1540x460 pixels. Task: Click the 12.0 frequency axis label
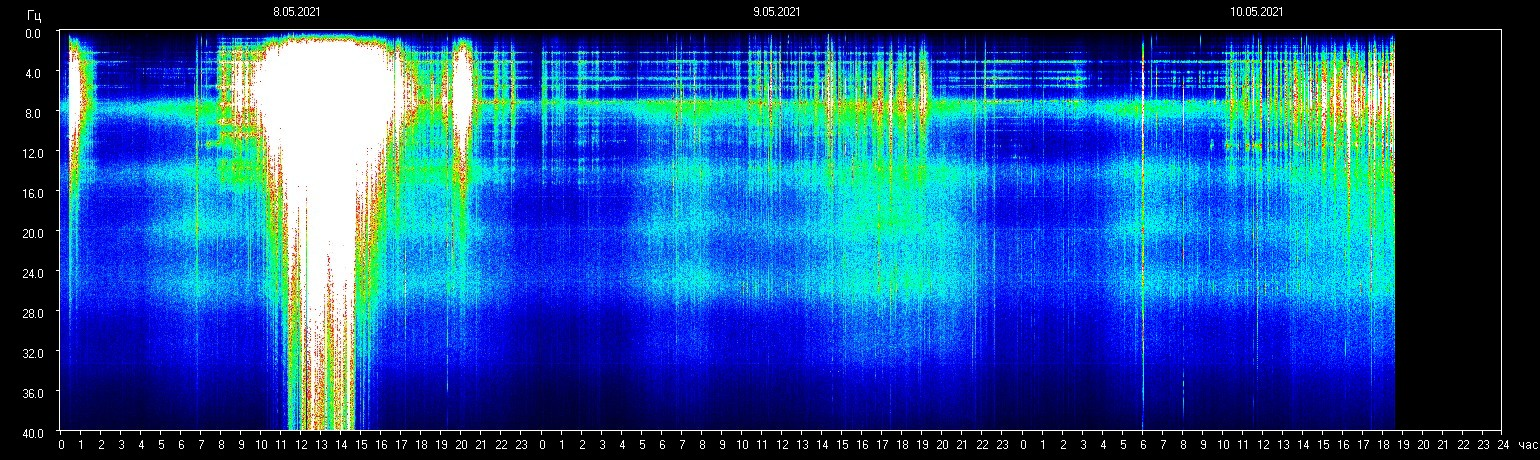[x=32, y=152]
